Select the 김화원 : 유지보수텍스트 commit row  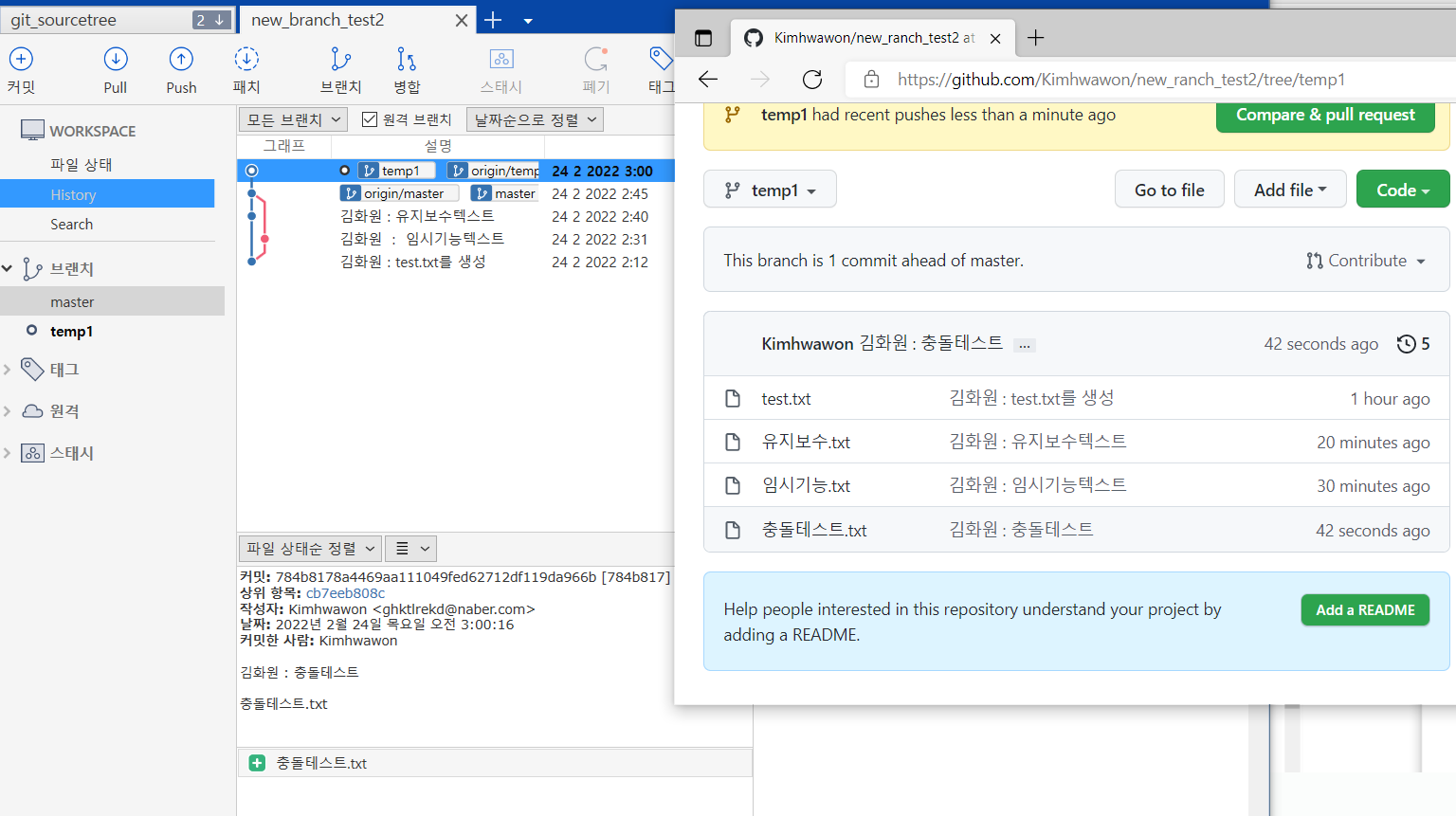click(455, 216)
